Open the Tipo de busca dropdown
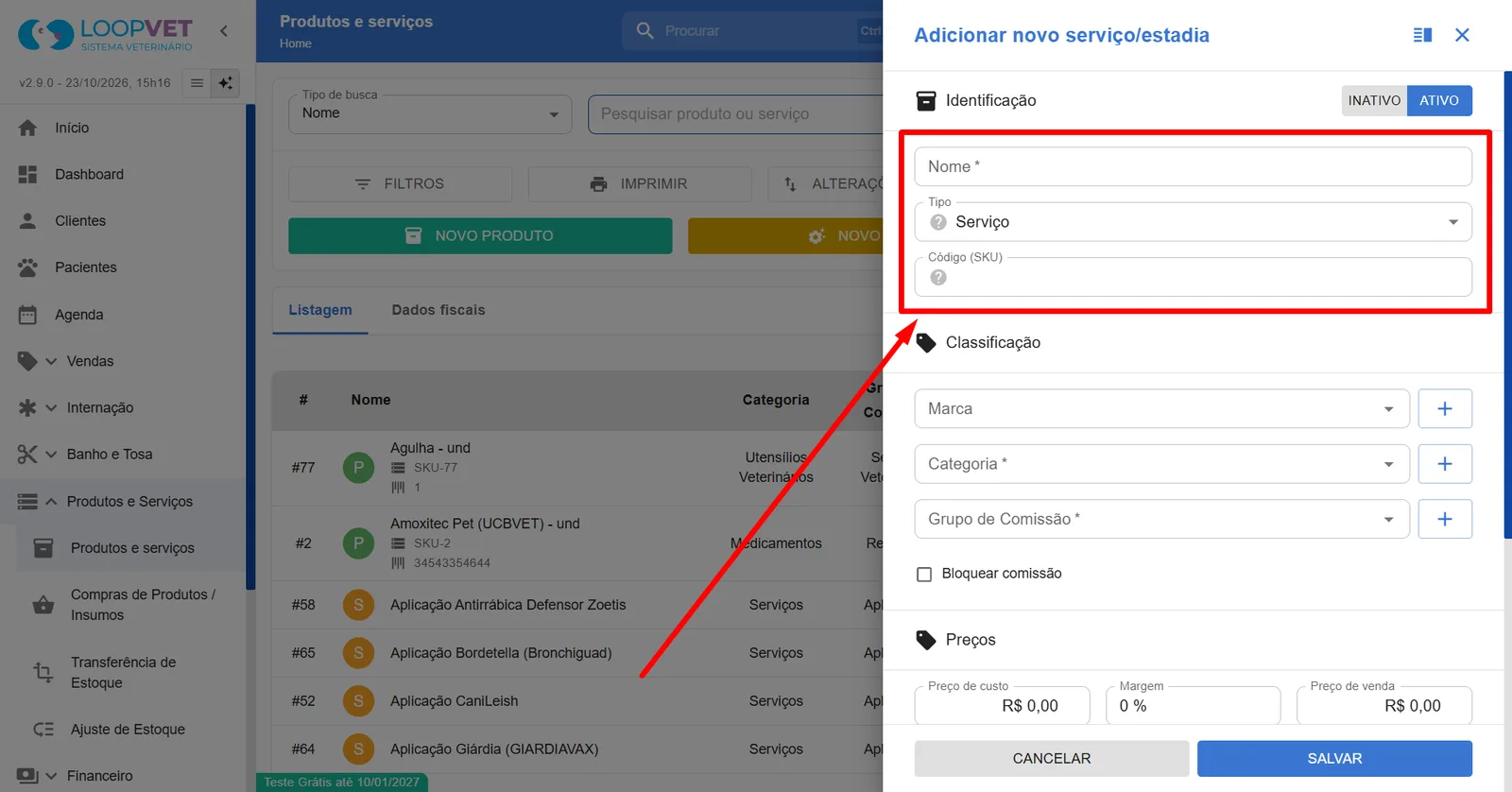The height and width of the screenshot is (792, 1512). point(430,114)
